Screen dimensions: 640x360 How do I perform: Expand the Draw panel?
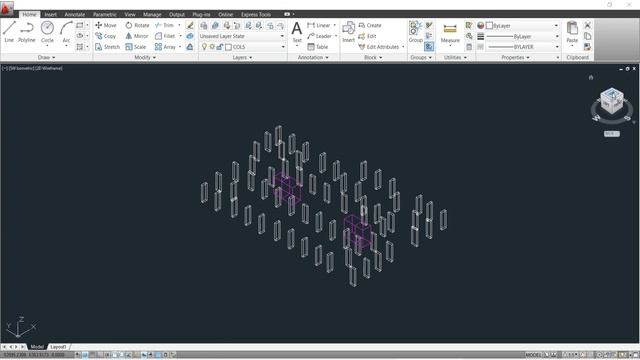tap(46, 58)
